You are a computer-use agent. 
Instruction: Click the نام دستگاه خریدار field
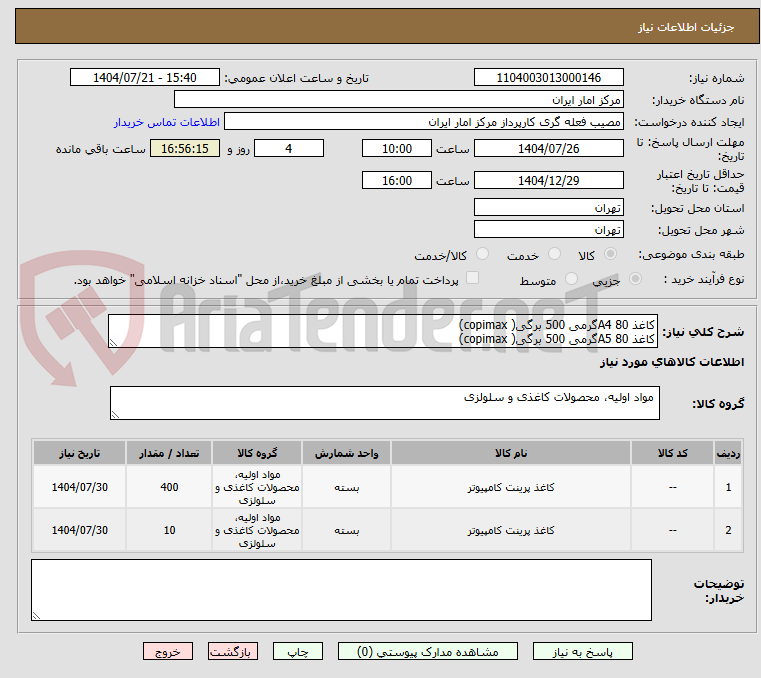(398, 100)
